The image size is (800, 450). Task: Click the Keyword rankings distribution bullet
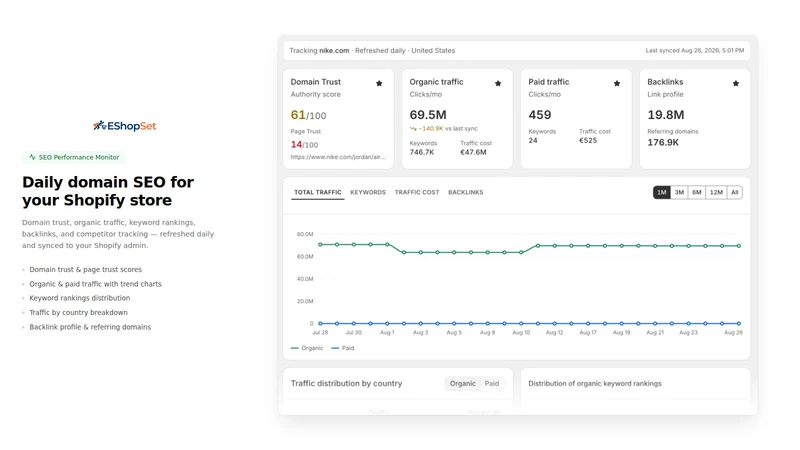point(80,298)
